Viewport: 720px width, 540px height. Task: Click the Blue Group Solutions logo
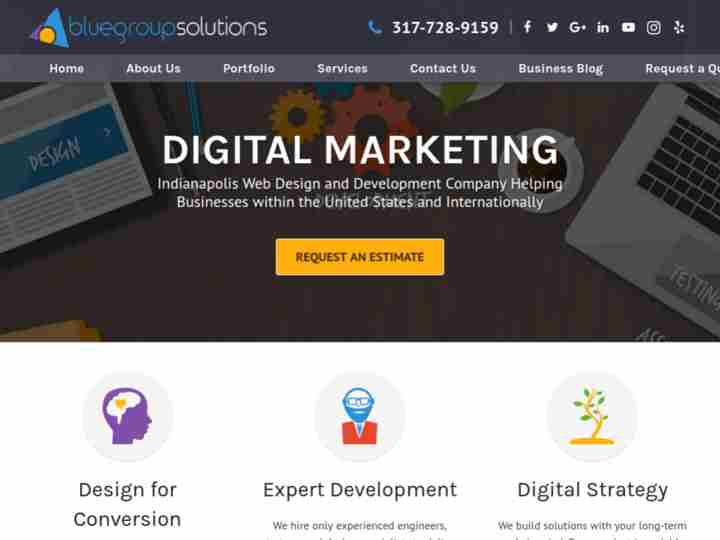(x=149, y=28)
